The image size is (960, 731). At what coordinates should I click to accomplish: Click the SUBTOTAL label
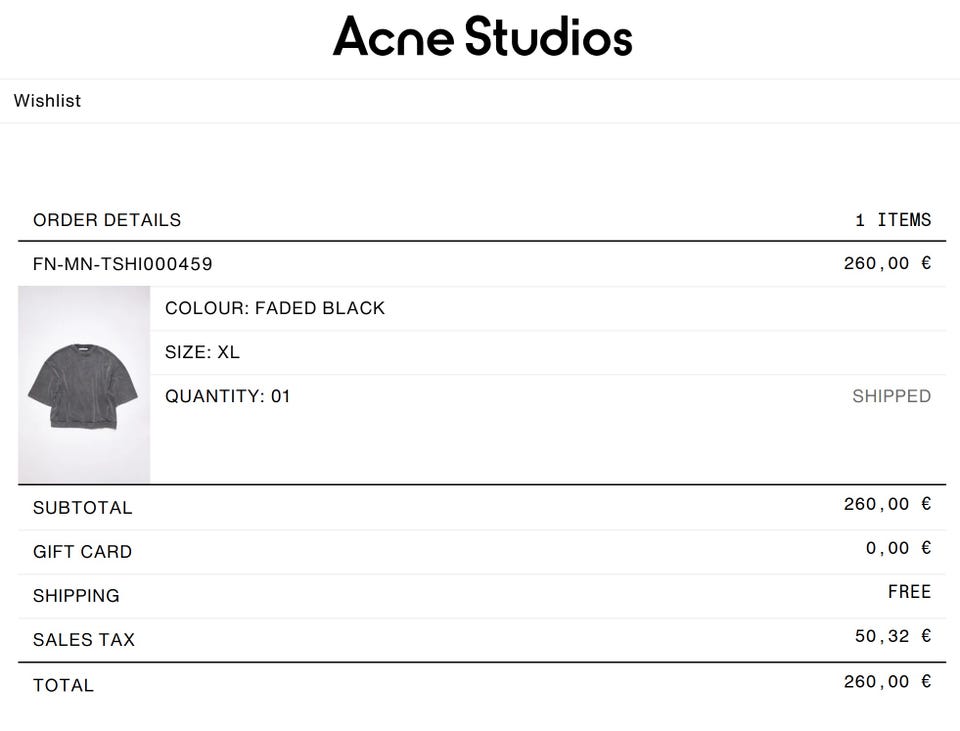point(82,508)
